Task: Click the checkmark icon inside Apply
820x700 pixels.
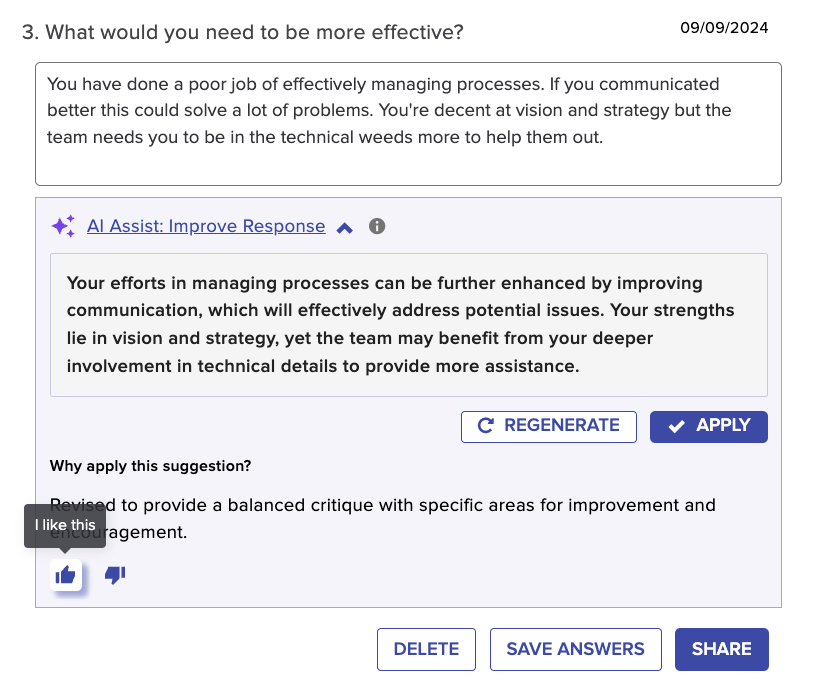Action: pyautogui.click(x=676, y=427)
